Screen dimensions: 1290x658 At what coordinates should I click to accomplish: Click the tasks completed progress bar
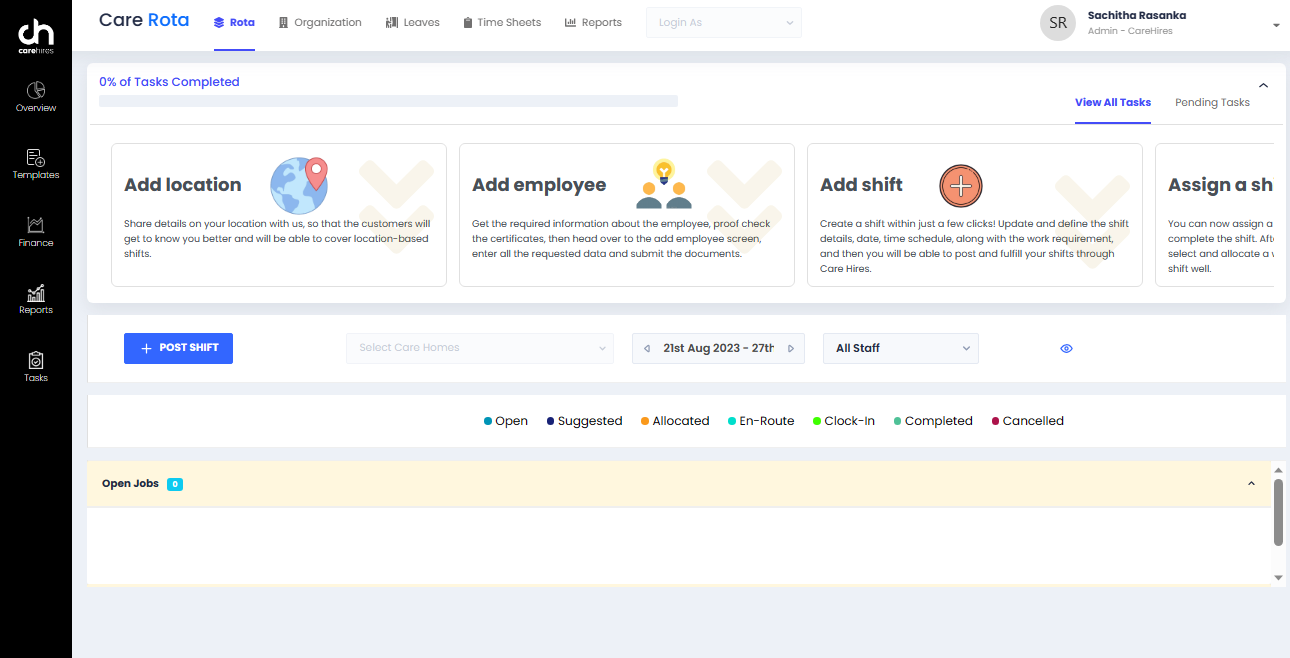coord(388,101)
